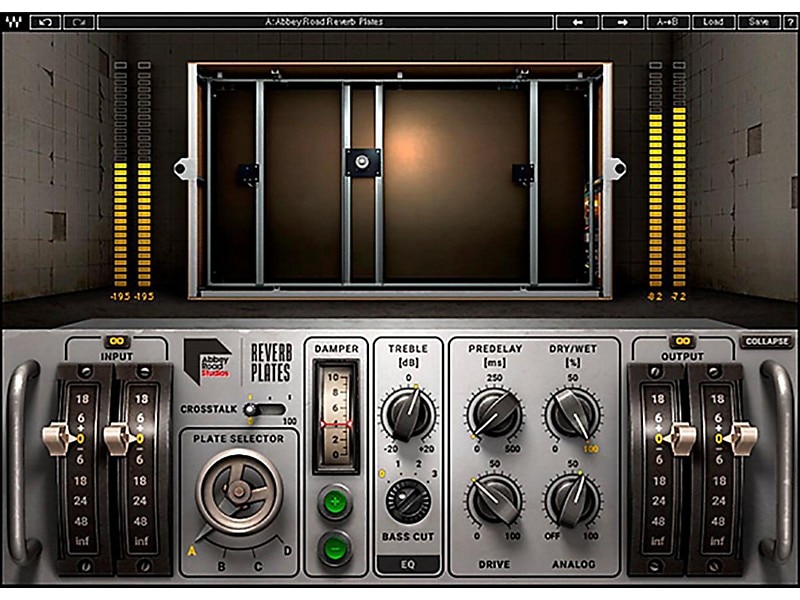Redo the last change
The image size is (800, 600).
[79, 22]
